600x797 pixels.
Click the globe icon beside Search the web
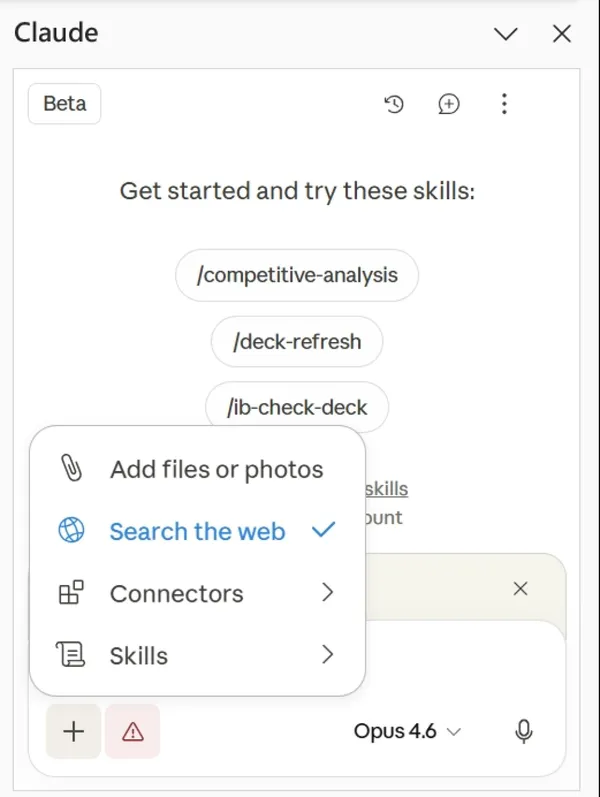(71, 531)
